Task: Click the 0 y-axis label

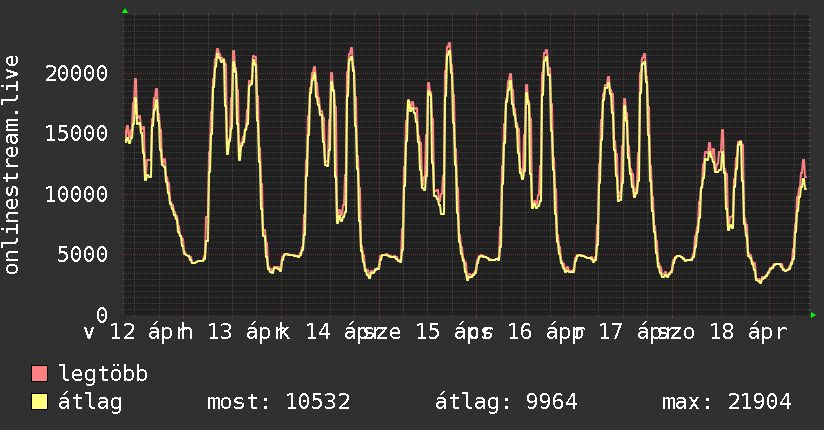Action: 101,314
